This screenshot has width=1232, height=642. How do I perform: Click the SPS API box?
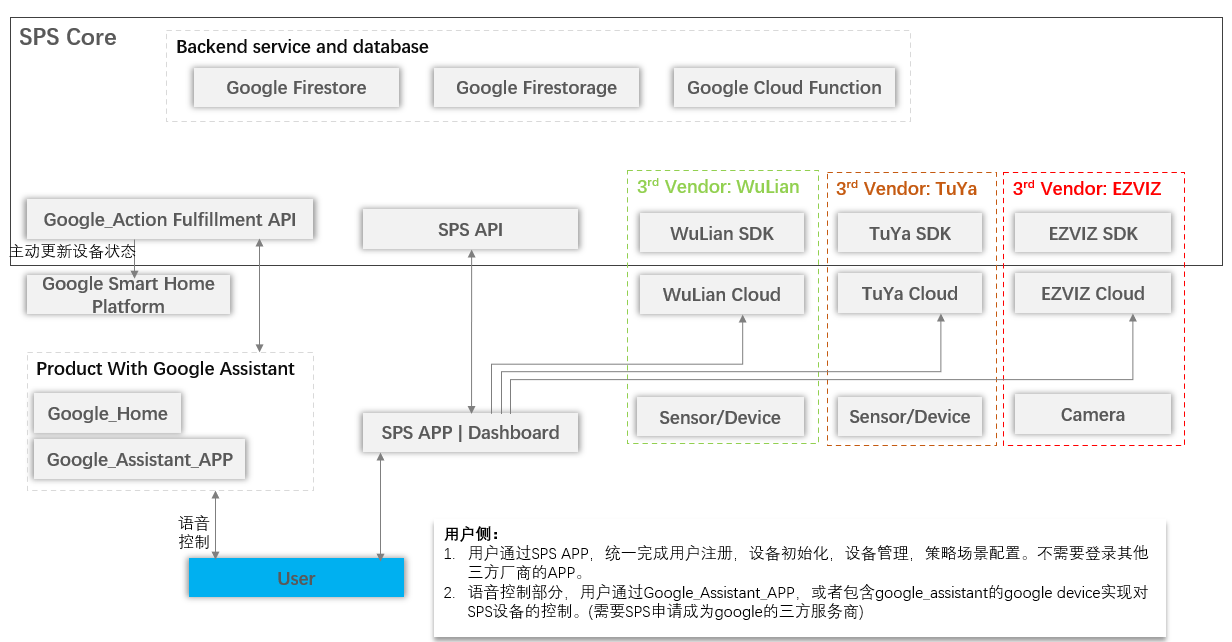[470, 229]
